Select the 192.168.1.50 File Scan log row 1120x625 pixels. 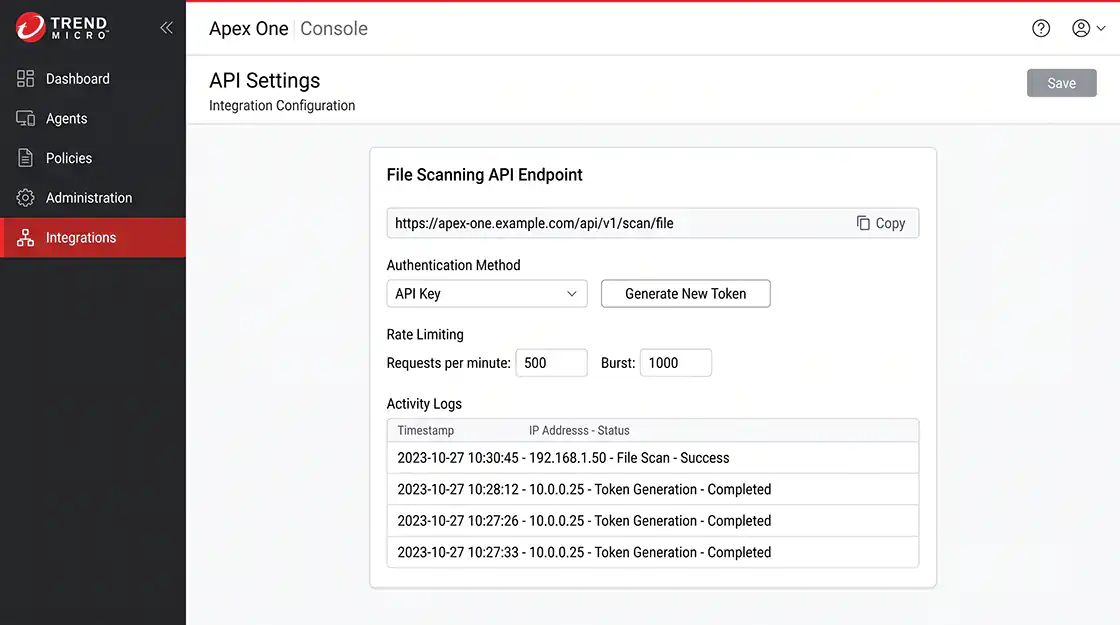click(653, 458)
